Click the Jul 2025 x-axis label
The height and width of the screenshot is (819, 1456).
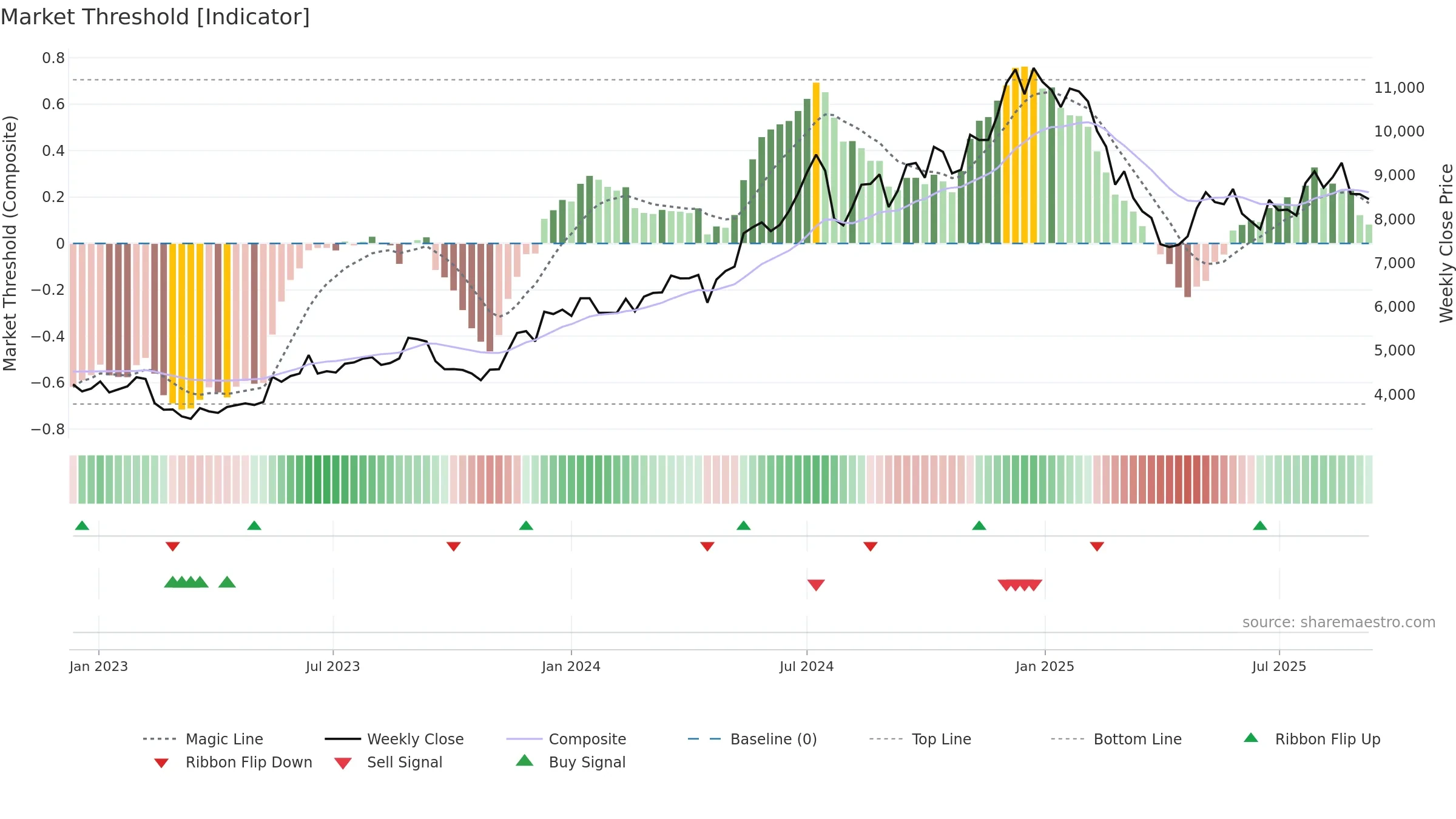click(1279, 666)
